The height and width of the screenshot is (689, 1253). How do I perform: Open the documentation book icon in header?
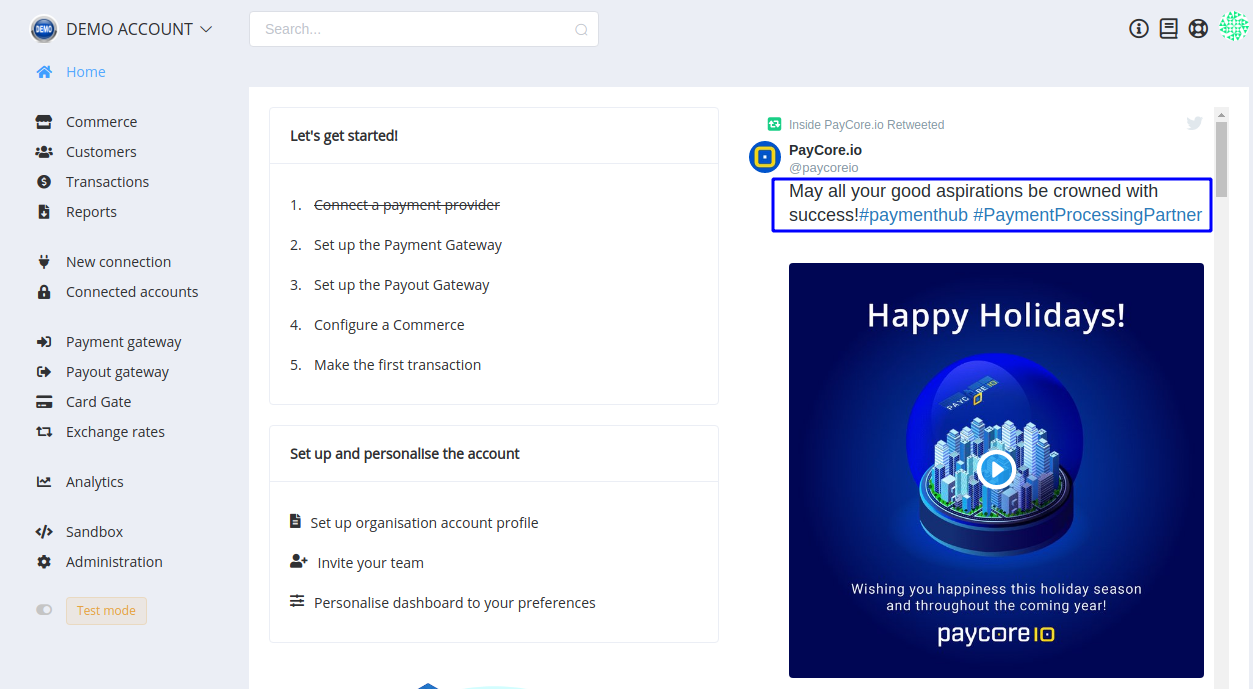coord(1168,29)
